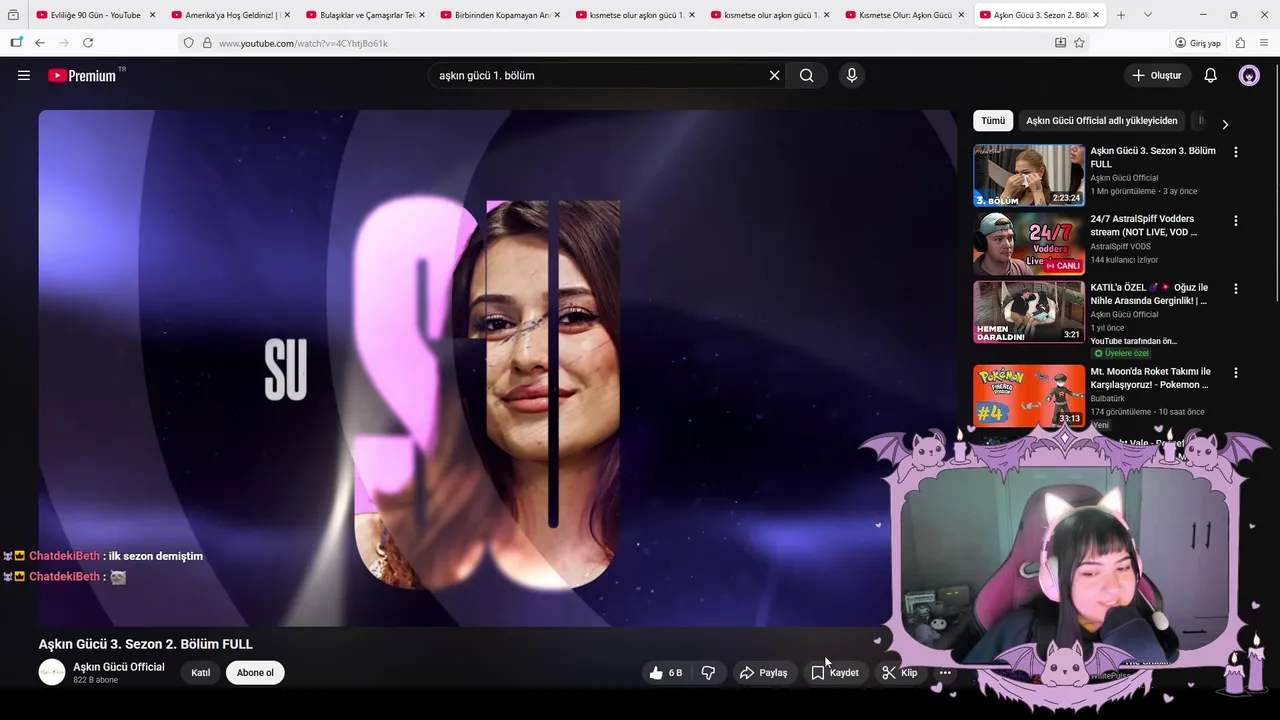Image resolution: width=1280 pixels, height=720 pixels.
Task: Open the Mt. Moon'da Roket Takımı video title
Action: [1150, 378]
